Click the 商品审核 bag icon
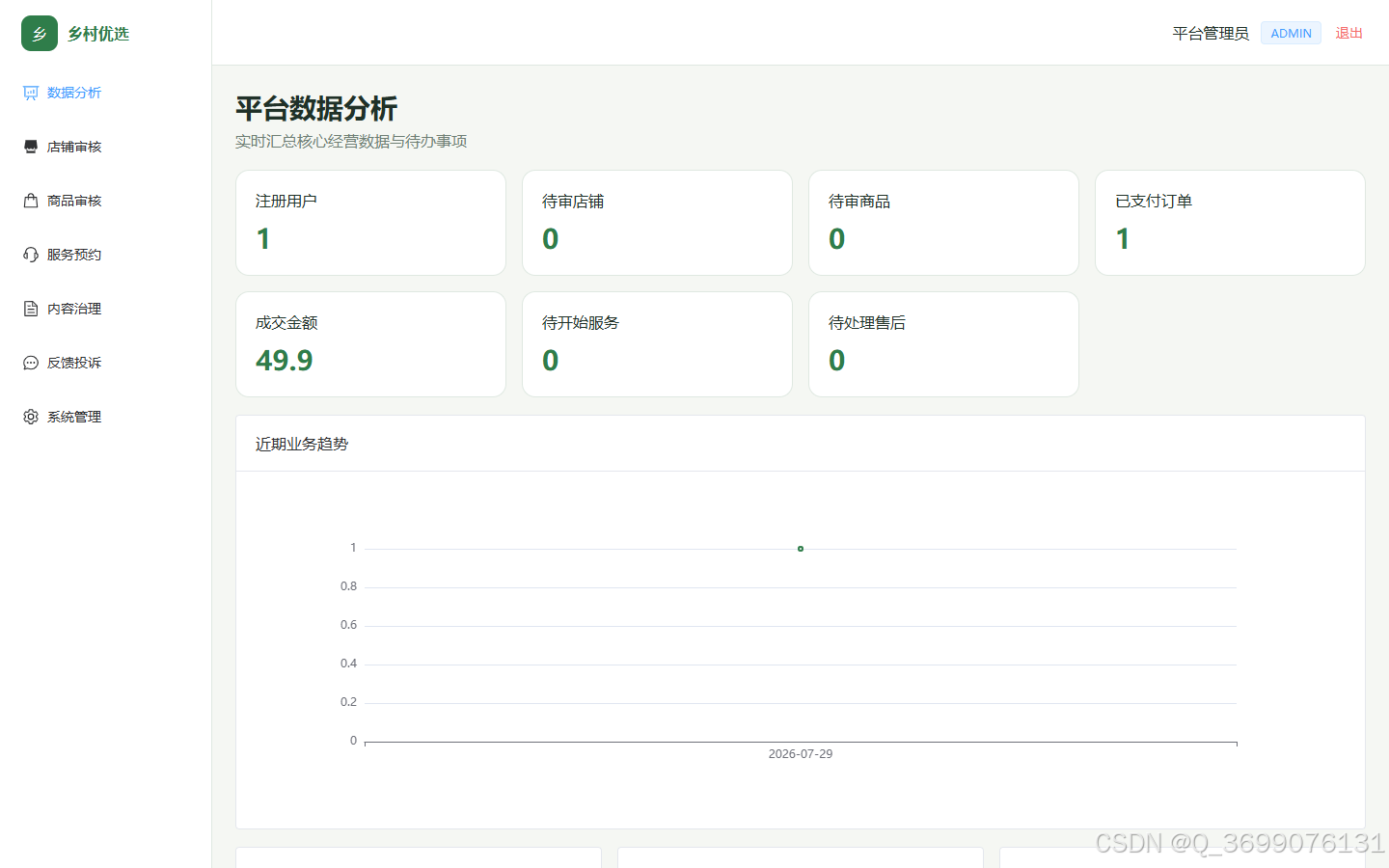This screenshot has width=1389, height=868. point(31,201)
